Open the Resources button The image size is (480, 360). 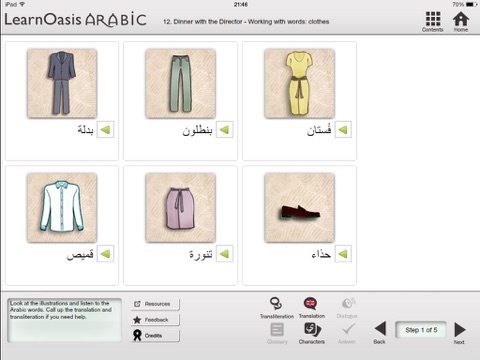click(155, 304)
